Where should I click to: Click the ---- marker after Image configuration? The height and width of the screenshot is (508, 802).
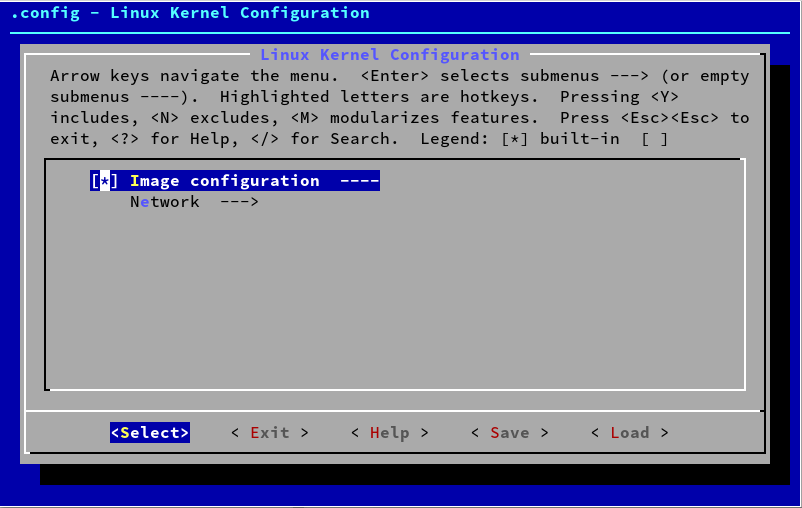pos(359,181)
